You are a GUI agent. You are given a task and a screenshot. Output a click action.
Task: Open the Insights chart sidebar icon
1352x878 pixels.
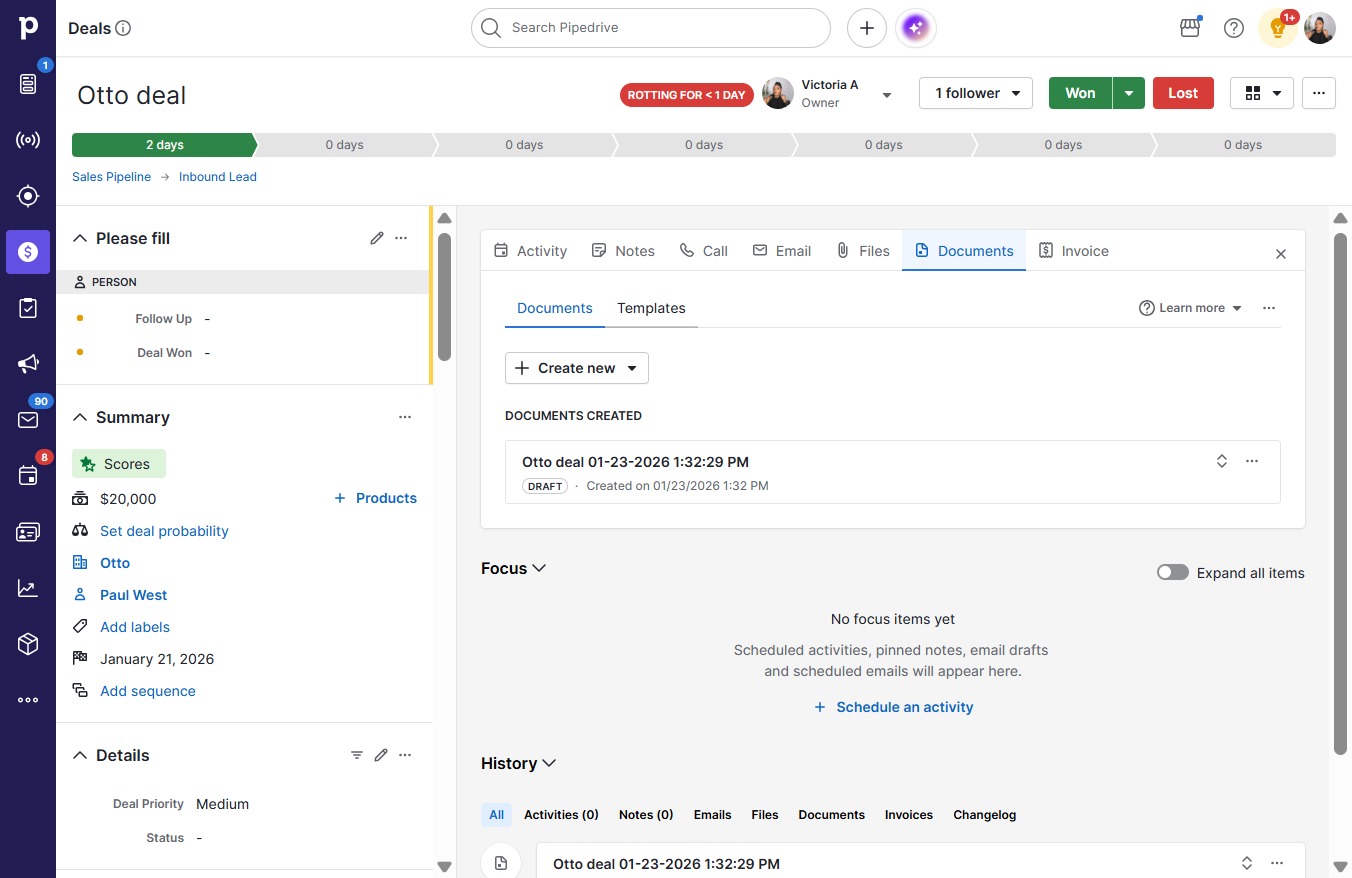coord(28,588)
